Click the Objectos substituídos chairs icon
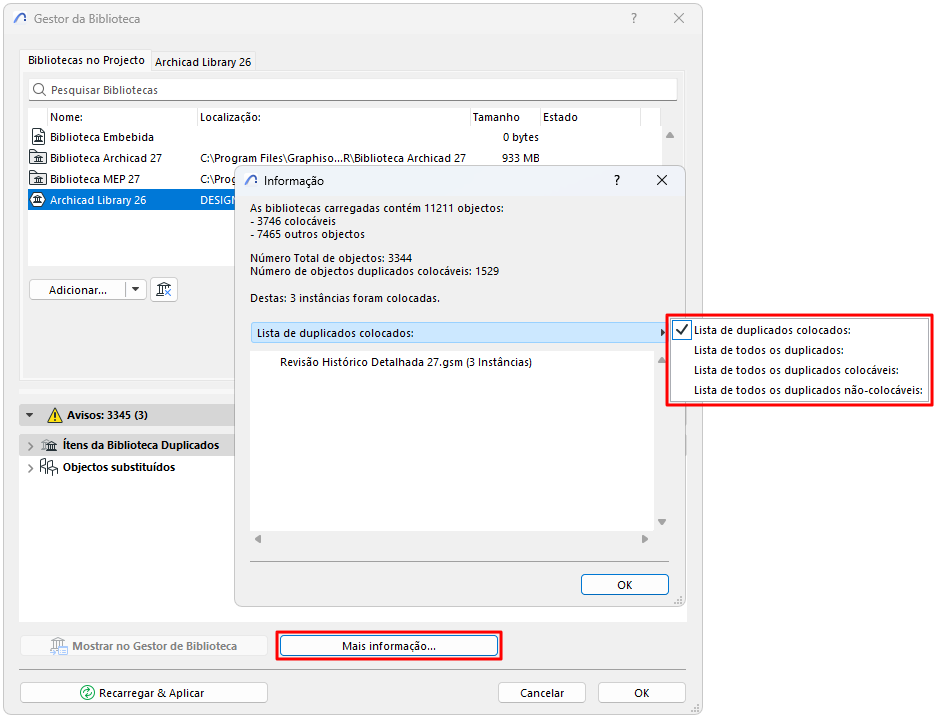The image size is (935, 719). (x=49, y=467)
